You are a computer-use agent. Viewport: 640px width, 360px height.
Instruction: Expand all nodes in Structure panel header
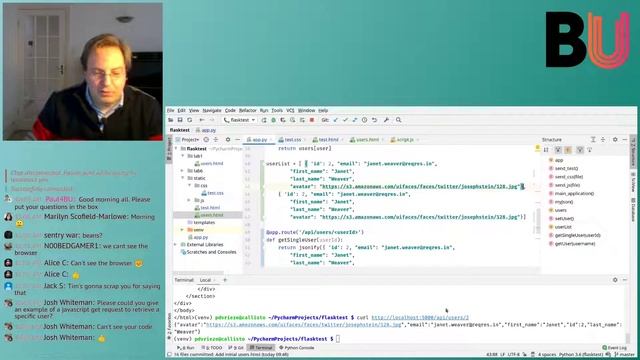point(593,140)
